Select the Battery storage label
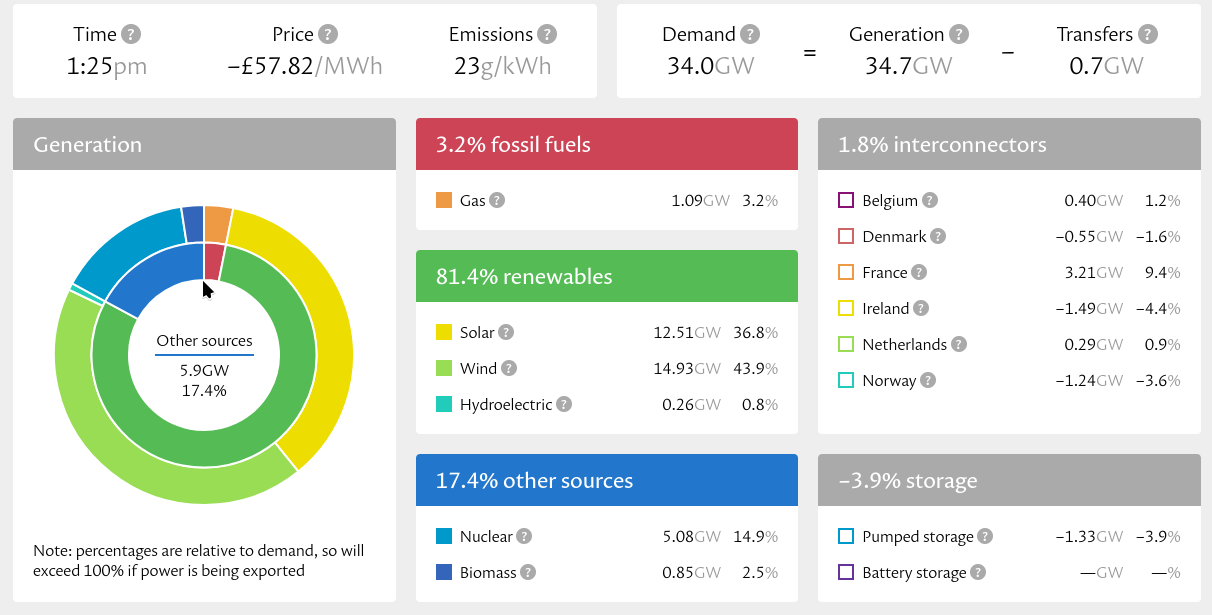1212x615 pixels. (914, 572)
